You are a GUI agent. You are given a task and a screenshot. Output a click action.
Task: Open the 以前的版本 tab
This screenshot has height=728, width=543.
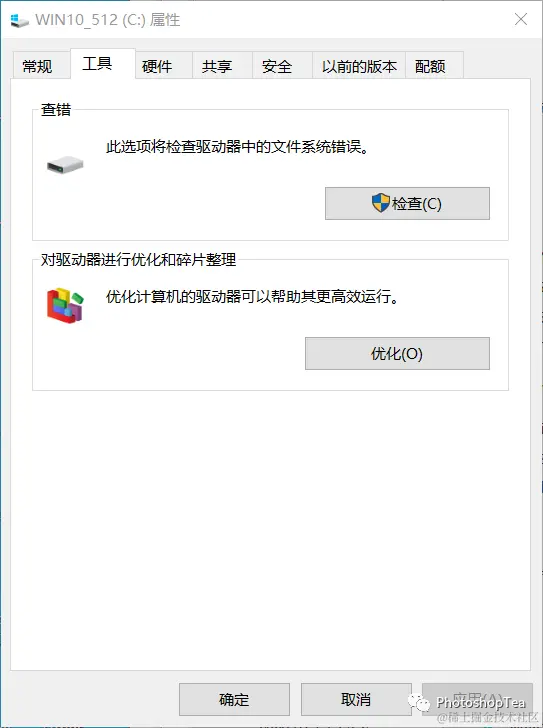click(x=359, y=66)
